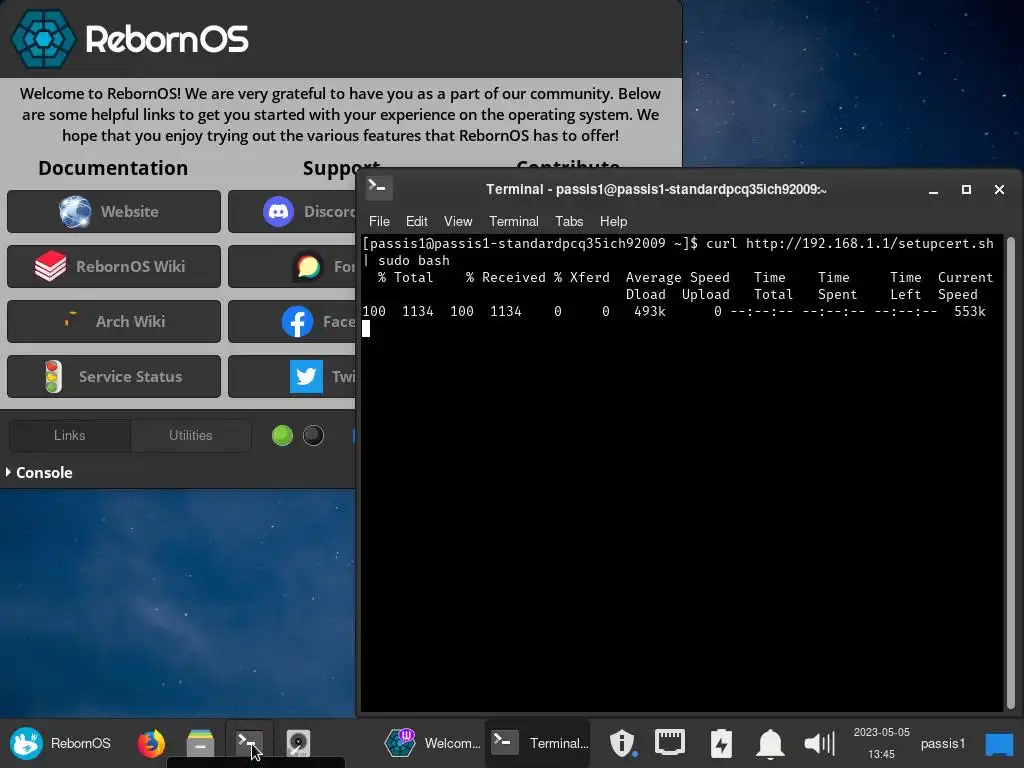Click the '493k' average download value
Viewport: 1024px width, 768px height.
(x=650, y=312)
